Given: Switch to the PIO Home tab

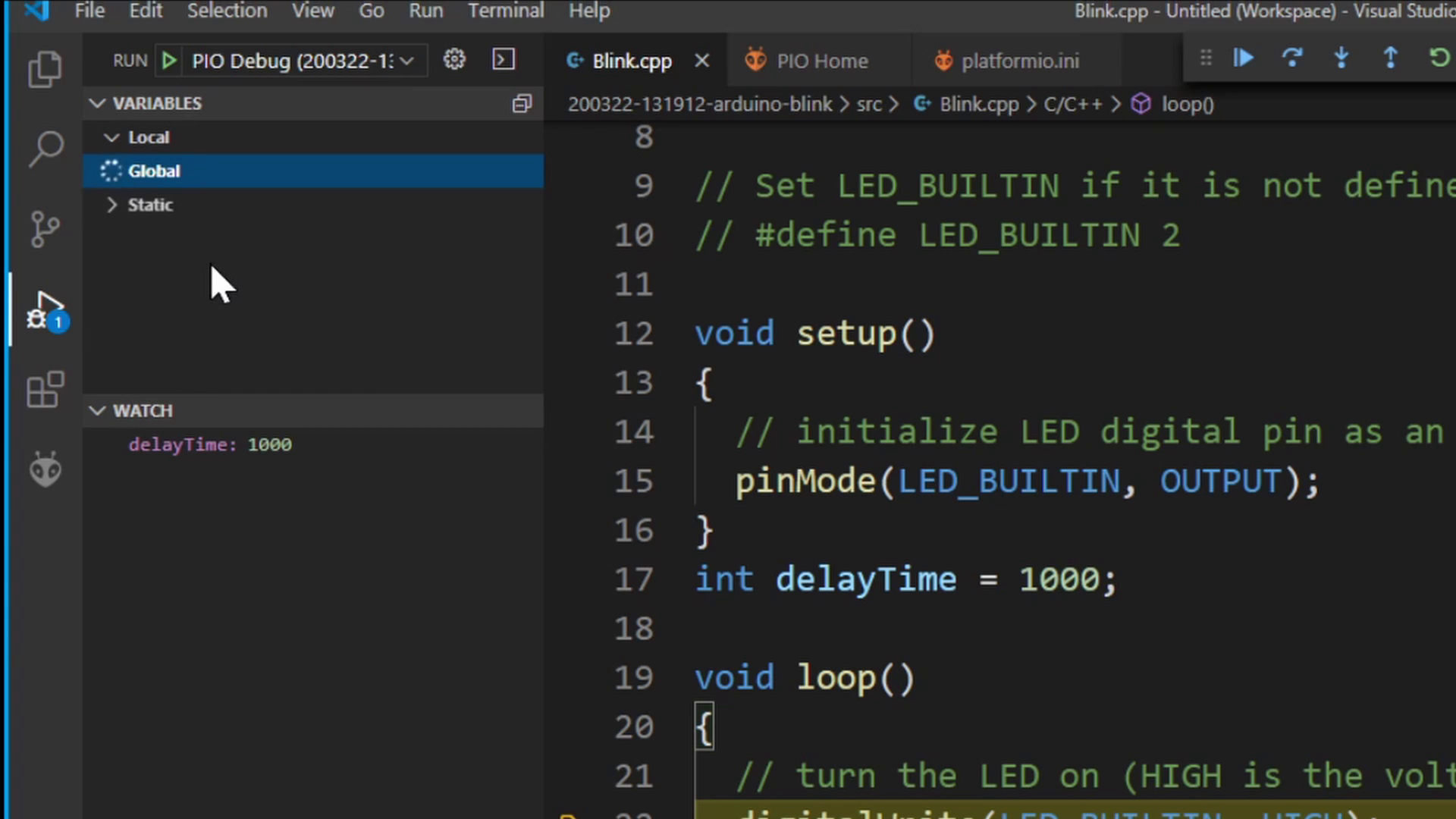Looking at the screenshot, I should coord(819,61).
